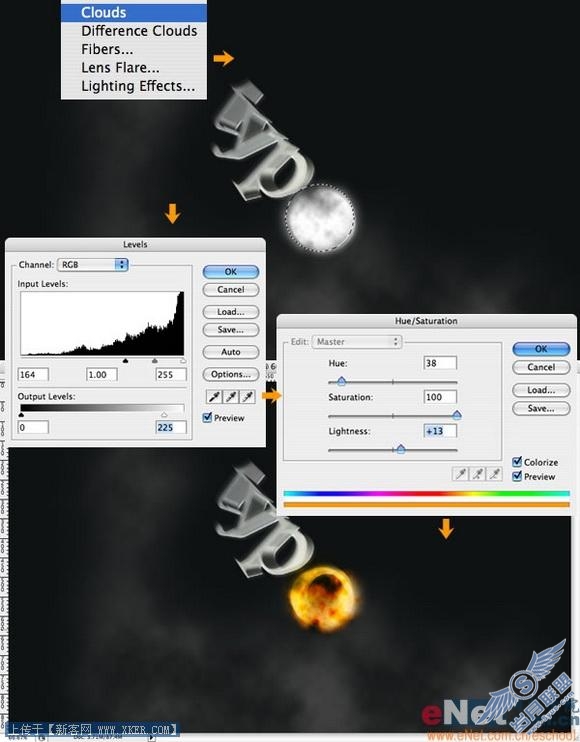The image size is (580, 742).
Task: Click the black input level triangle under histogram
Action: point(125,361)
